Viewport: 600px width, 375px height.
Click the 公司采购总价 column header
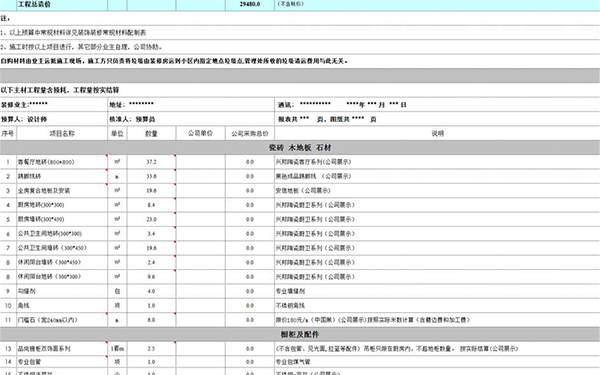(x=250, y=133)
